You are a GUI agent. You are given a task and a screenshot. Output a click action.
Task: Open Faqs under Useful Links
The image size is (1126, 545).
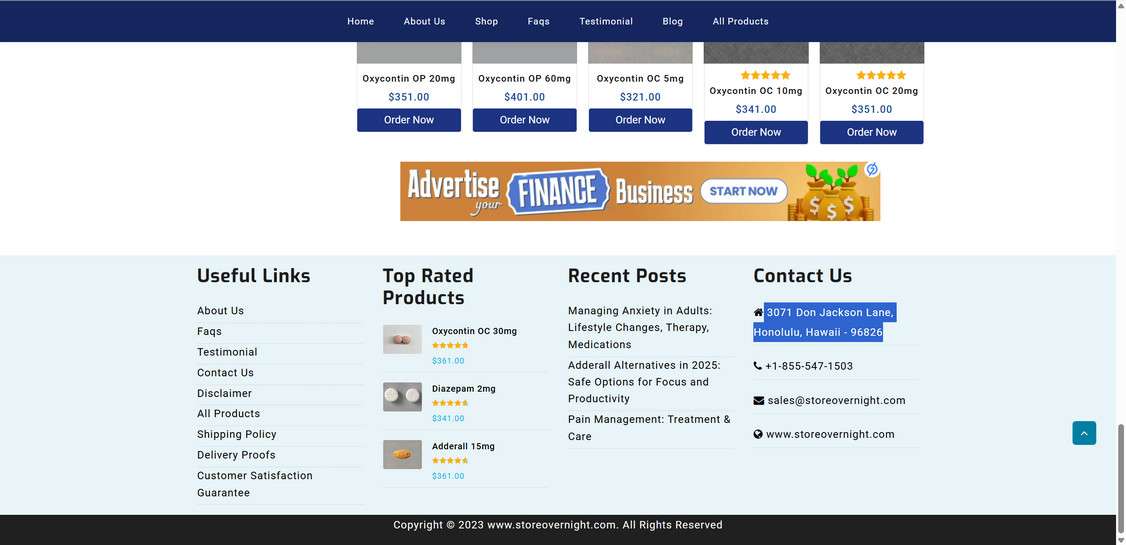pyautogui.click(x=210, y=332)
